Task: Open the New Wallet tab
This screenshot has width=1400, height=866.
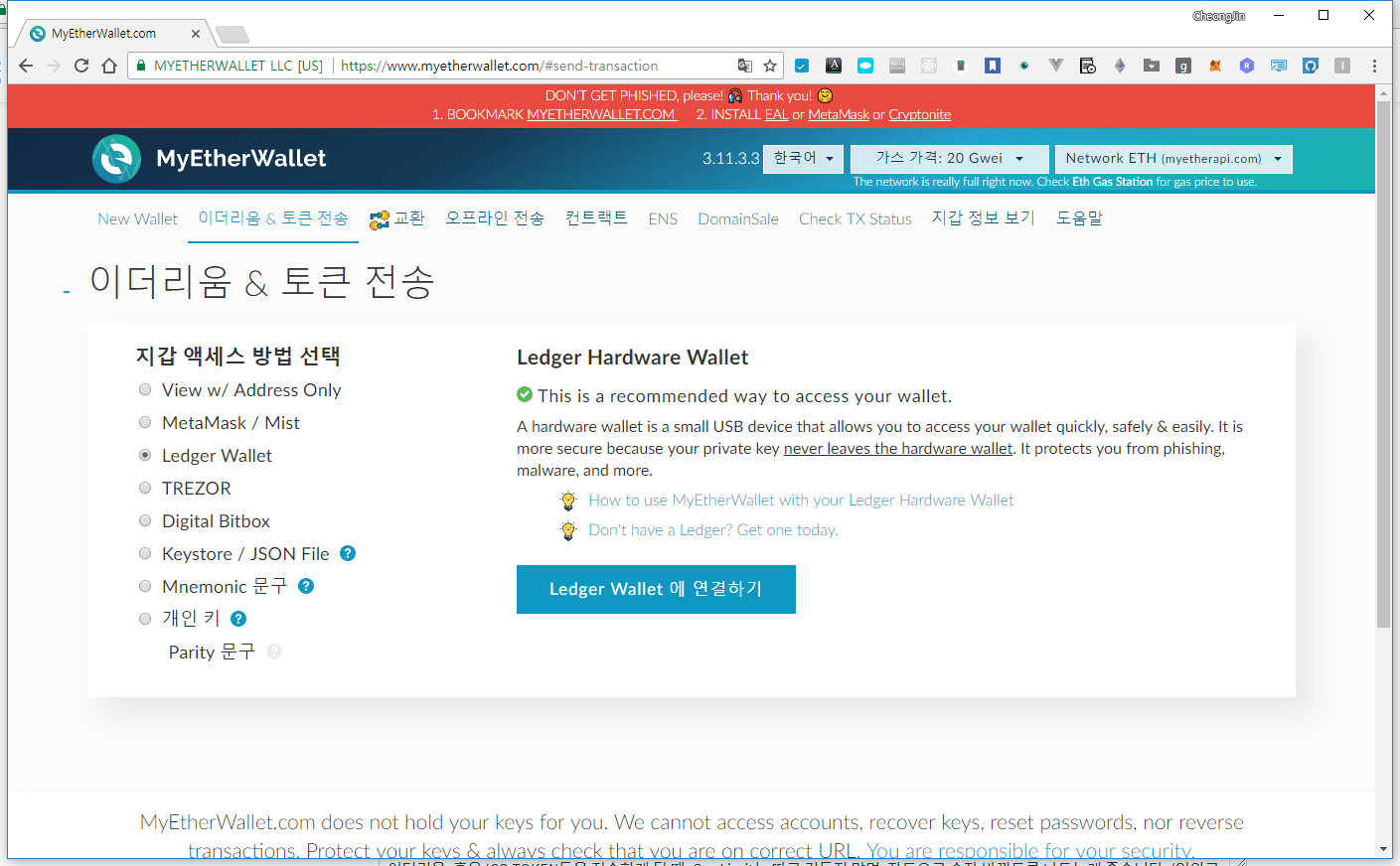Action: [137, 219]
